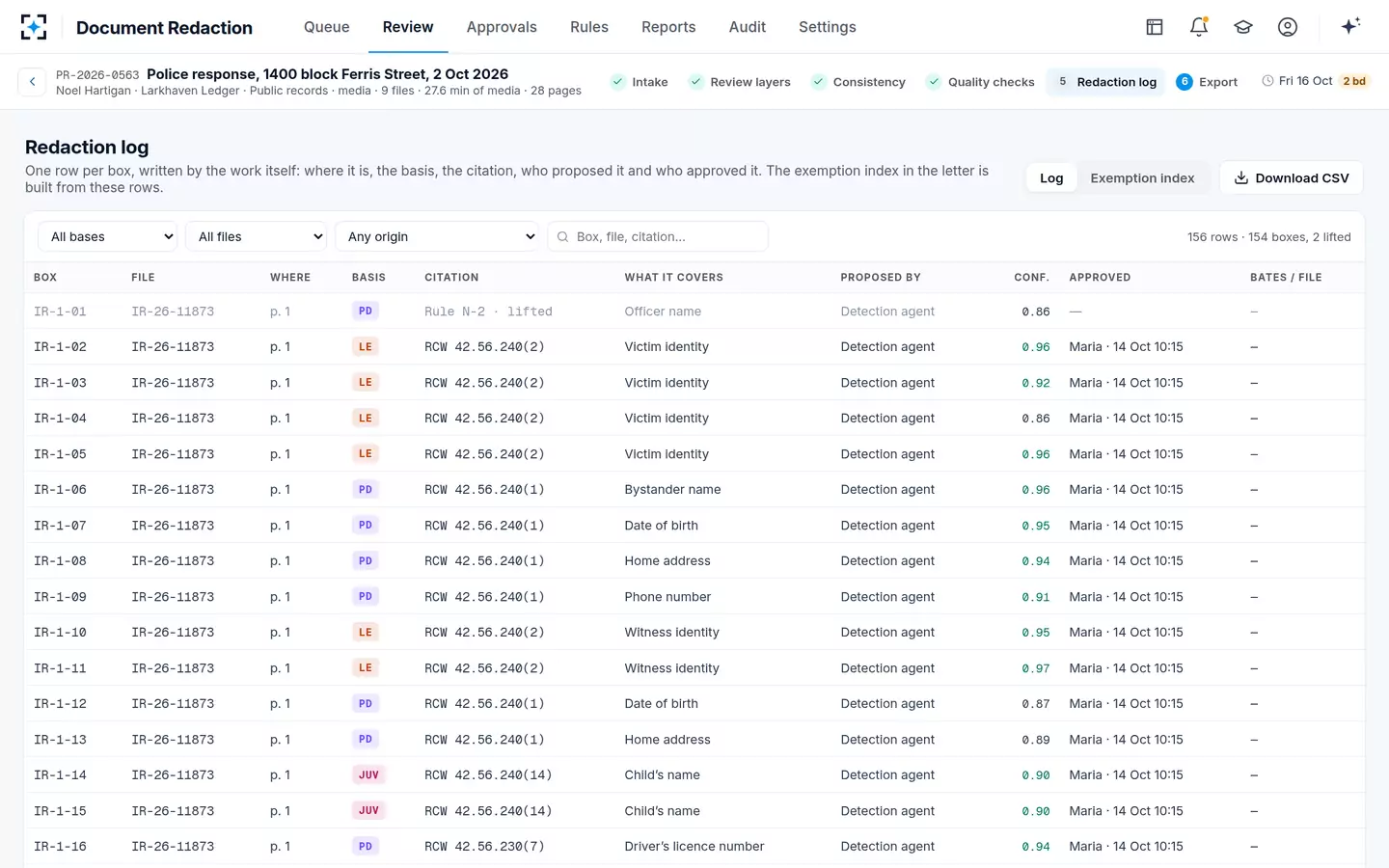The height and width of the screenshot is (868, 1389).
Task: Open the Rules tab
Action: [589, 27]
